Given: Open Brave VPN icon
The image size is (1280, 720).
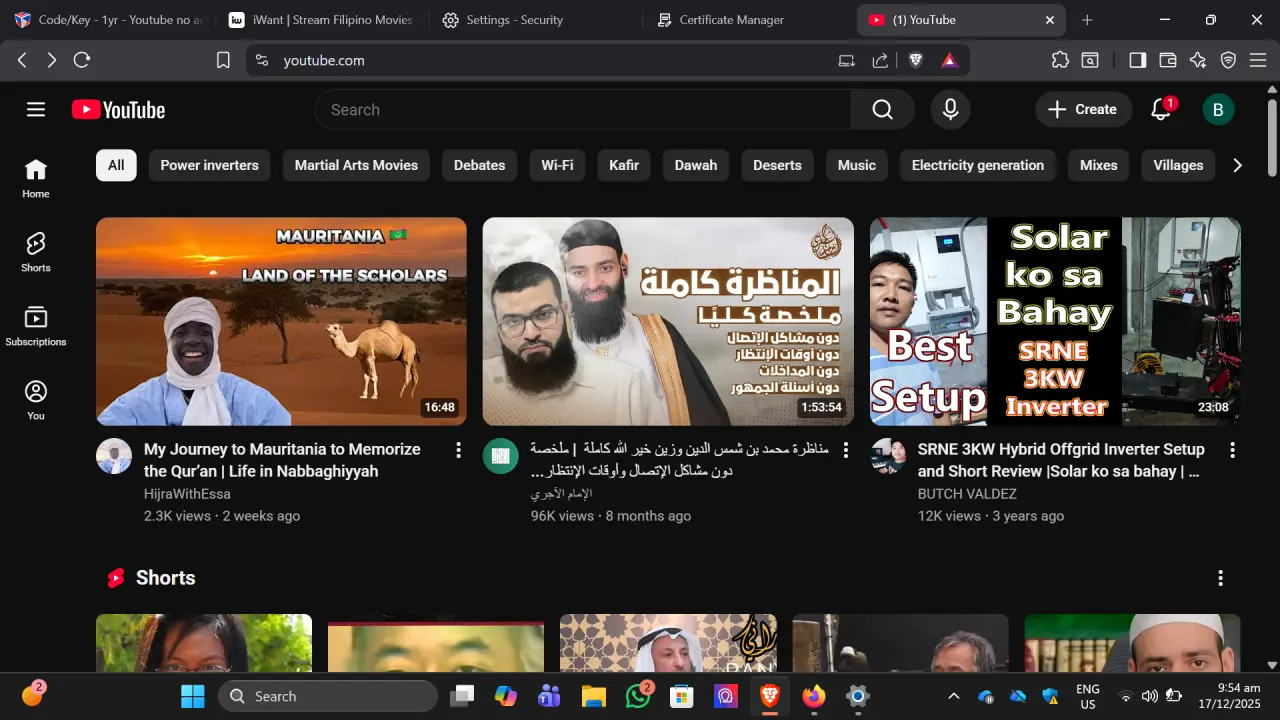Looking at the screenshot, I should tap(1228, 60).
